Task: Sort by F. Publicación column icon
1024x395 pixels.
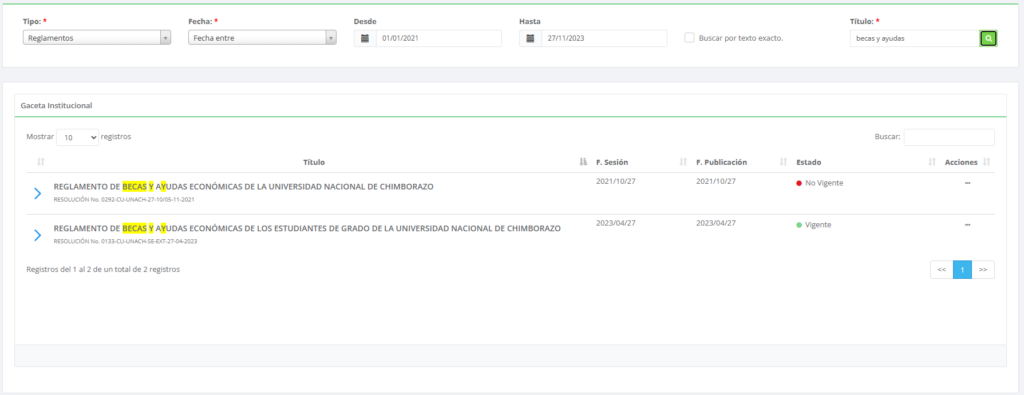Action: 783,162
